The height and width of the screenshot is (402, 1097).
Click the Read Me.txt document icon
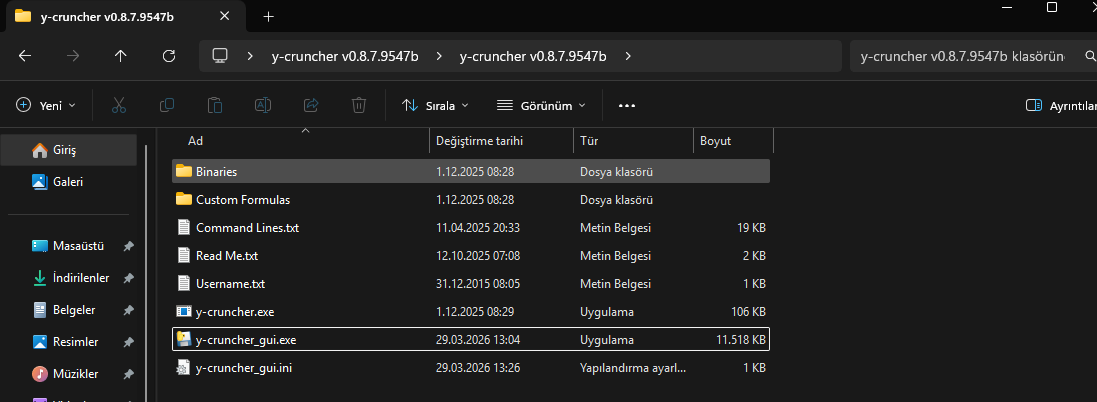184,256
